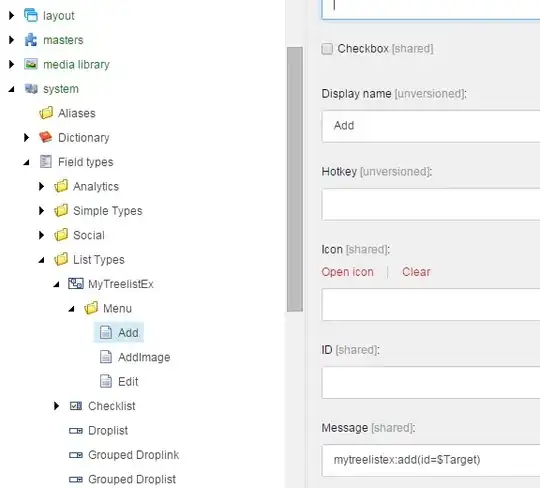Screen dimensions: 540x488
Task: Click the content tree vertical scrollbar
Action: click(x=295, y=179)
